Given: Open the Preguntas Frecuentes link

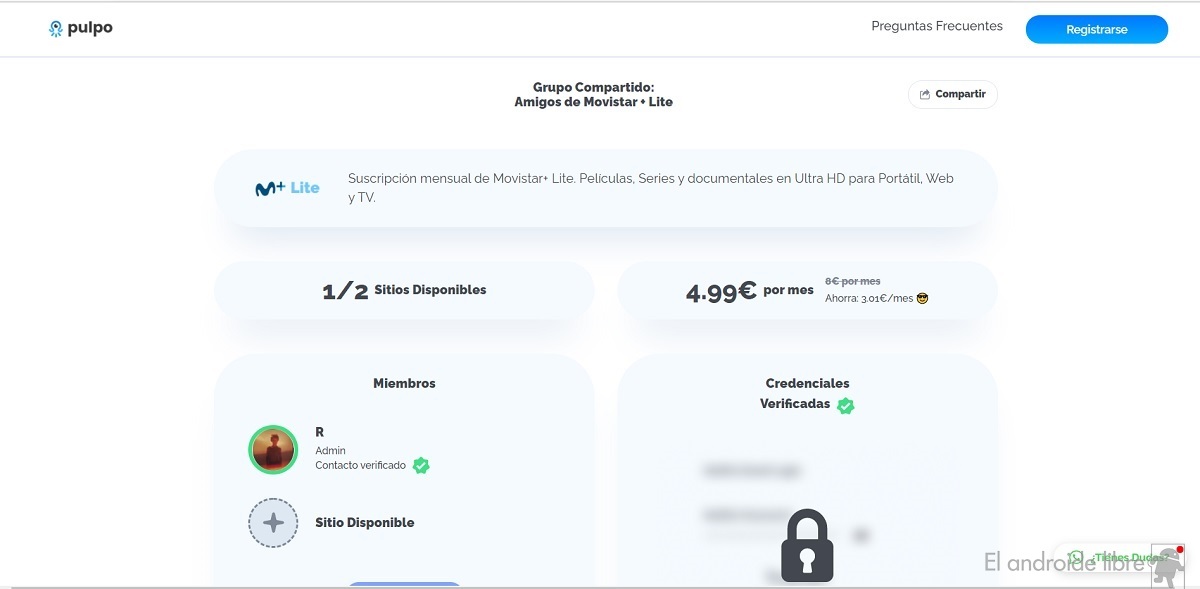Looking at the screenshot, I should coord(937,26).
